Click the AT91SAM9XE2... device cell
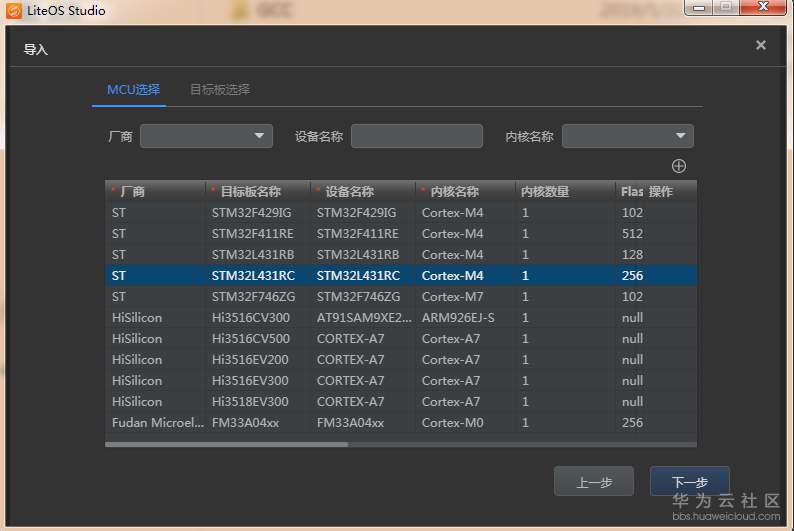 click(x=364, y=317)
